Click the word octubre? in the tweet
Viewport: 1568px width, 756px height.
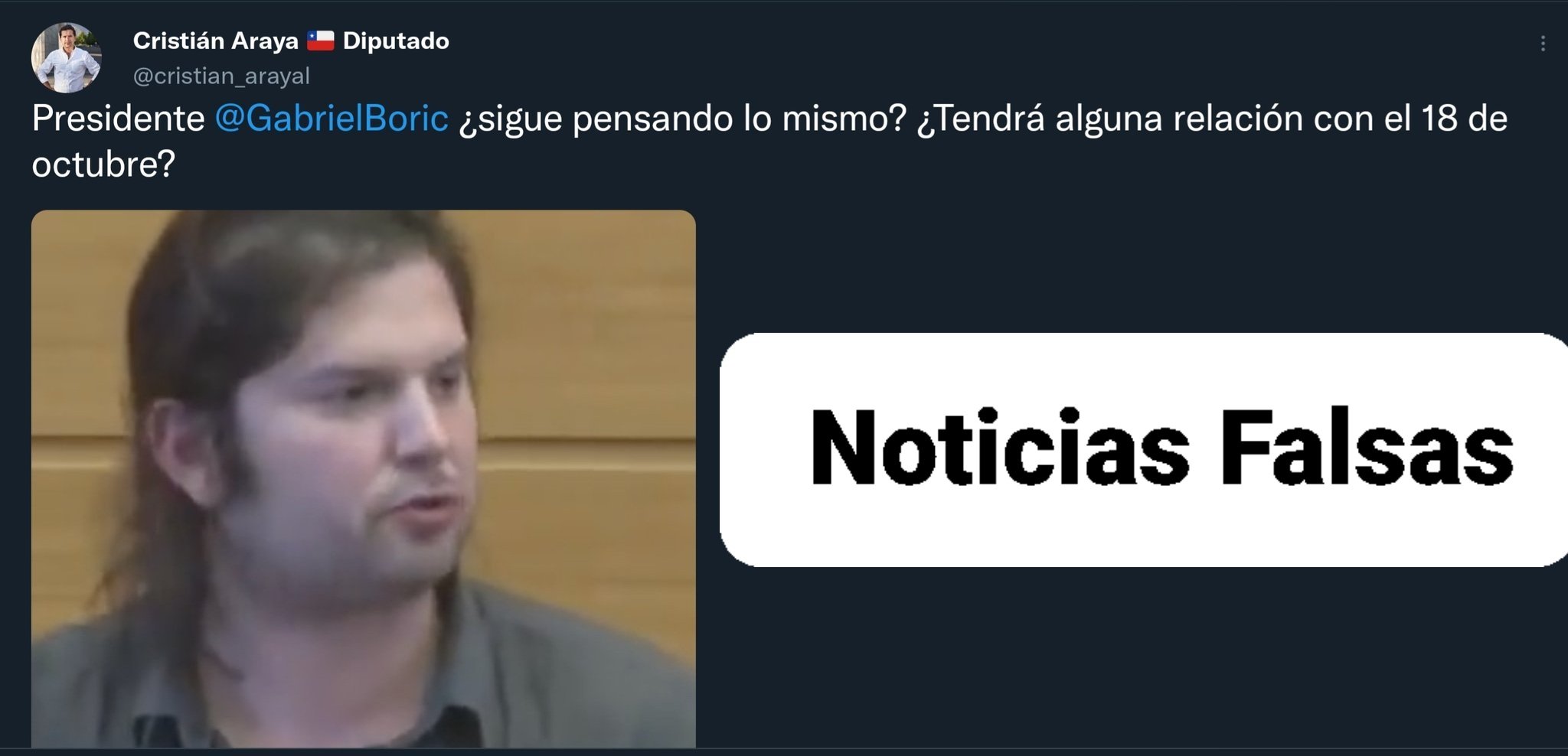click(x=104, y=164)
